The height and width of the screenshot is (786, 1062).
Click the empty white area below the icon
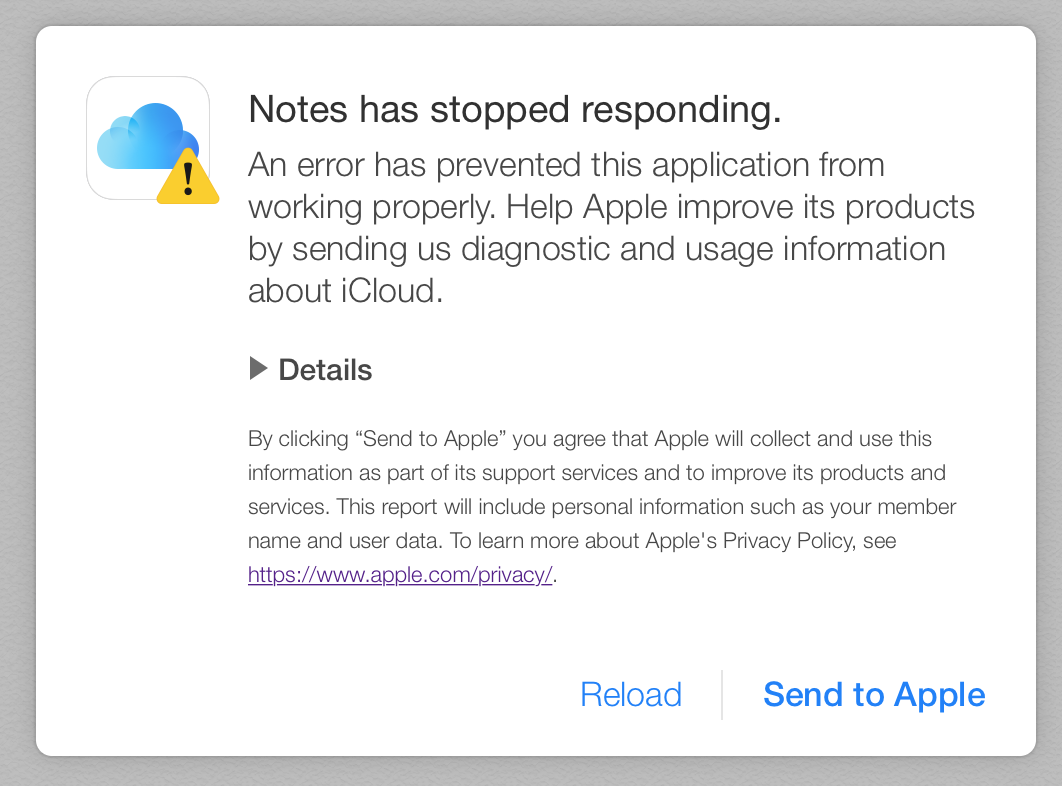click(x=142, y=440)
